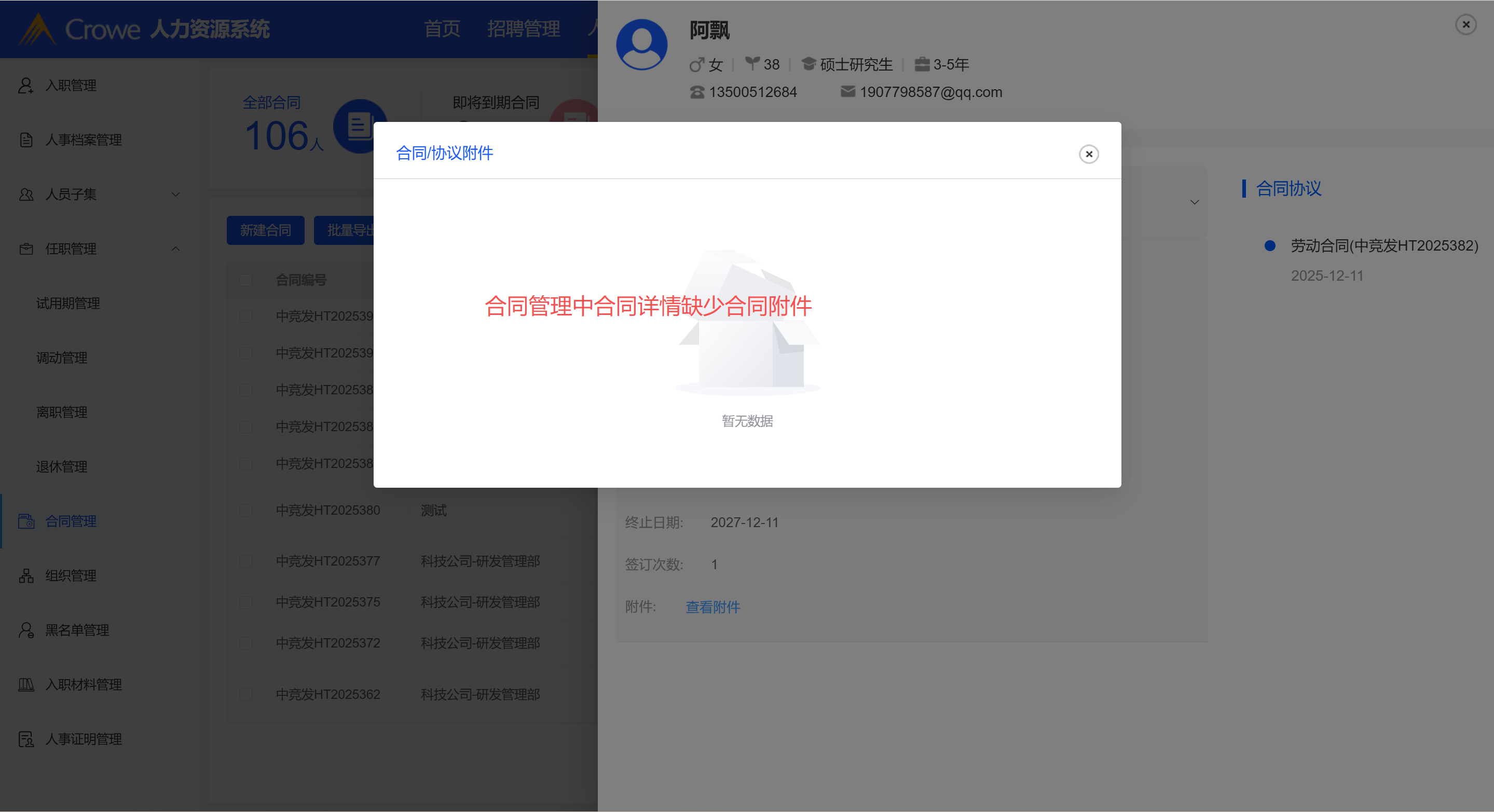Select 劳动合同(中竞发HT2025382) timeline entry

point(1384,245)
